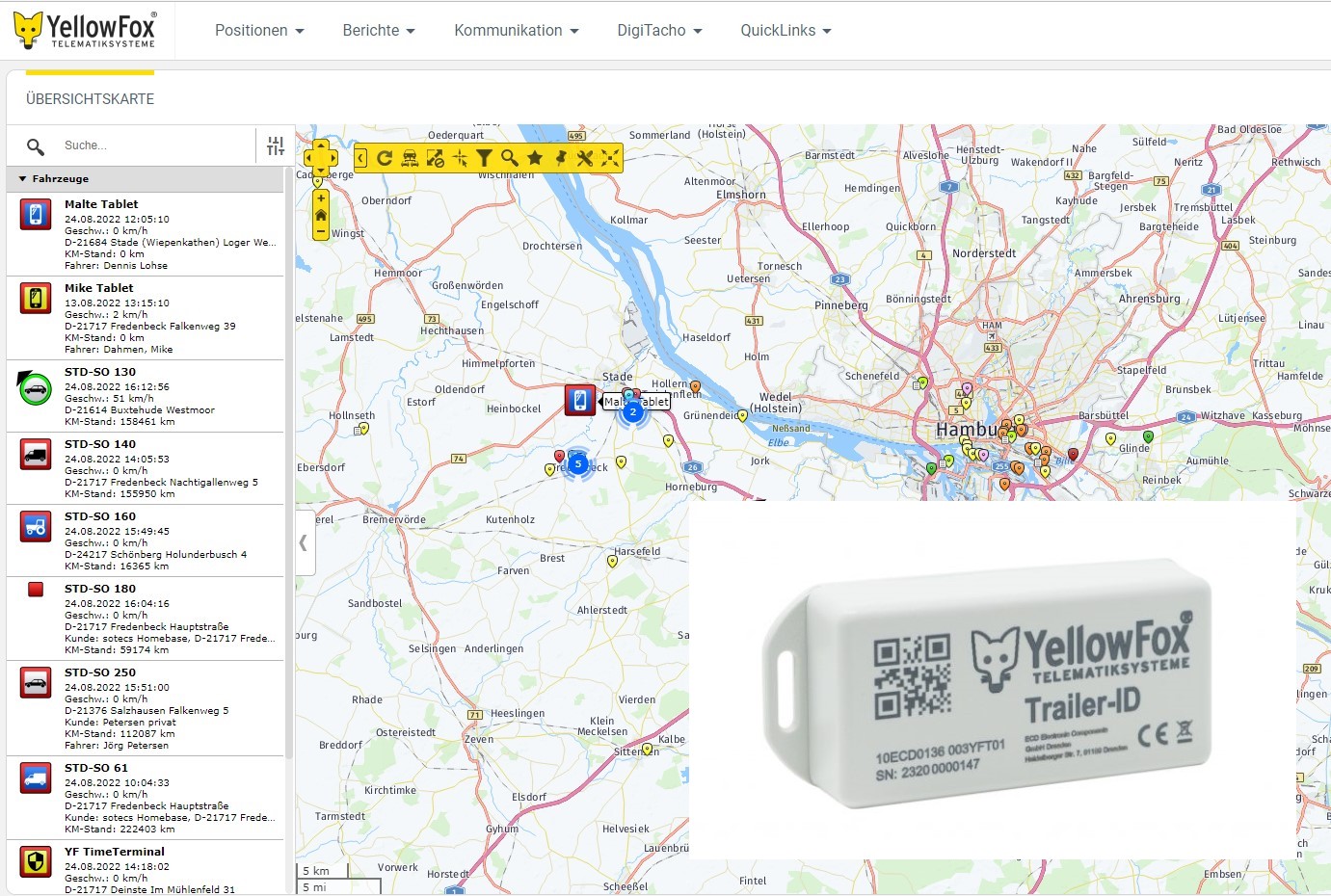This screenshot has width=1331, height=896.
Task: Open the vehicle list filter settings
Action: pyautogui.click(x=276, y=145)
